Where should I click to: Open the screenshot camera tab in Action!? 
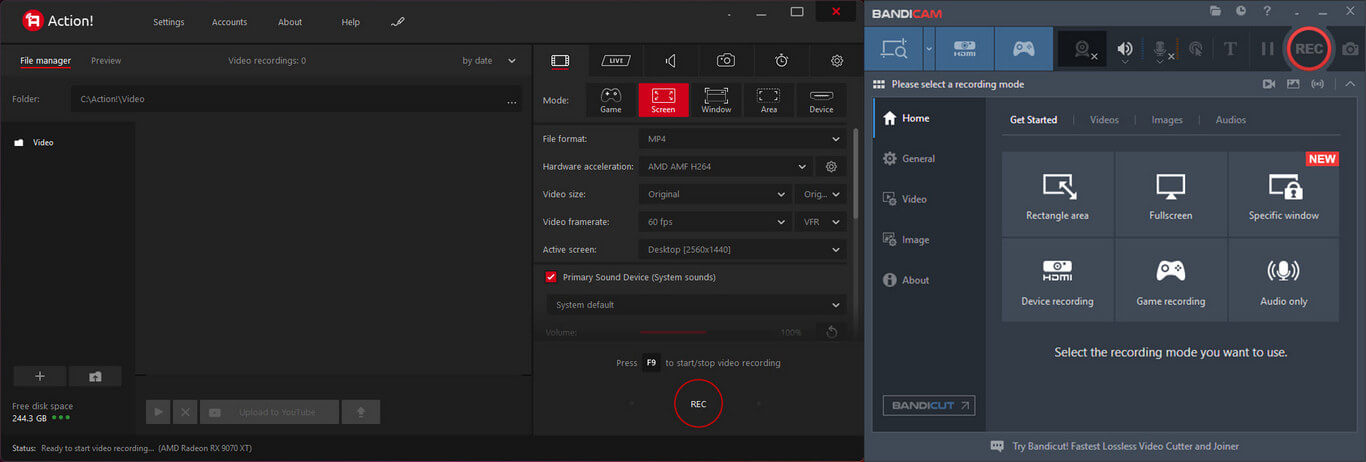click(x=725, y=61)
